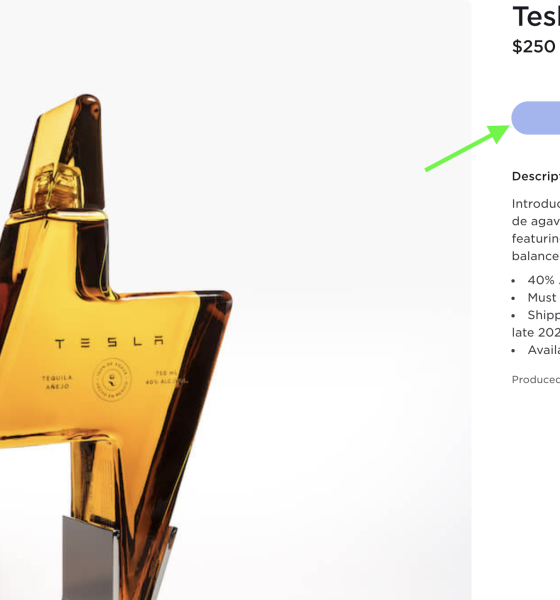
Task: Click the circular agave seal on bottle
Action: coord(112,380)
